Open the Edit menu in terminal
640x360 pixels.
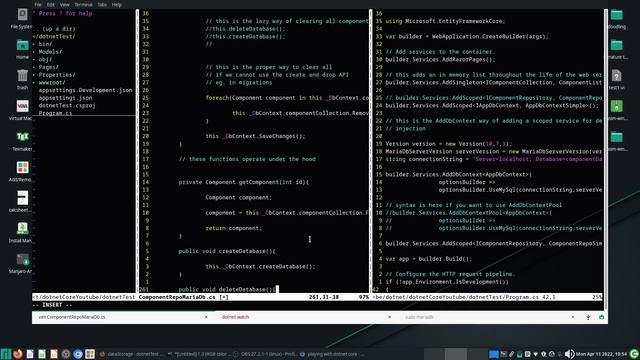(51, 4)
